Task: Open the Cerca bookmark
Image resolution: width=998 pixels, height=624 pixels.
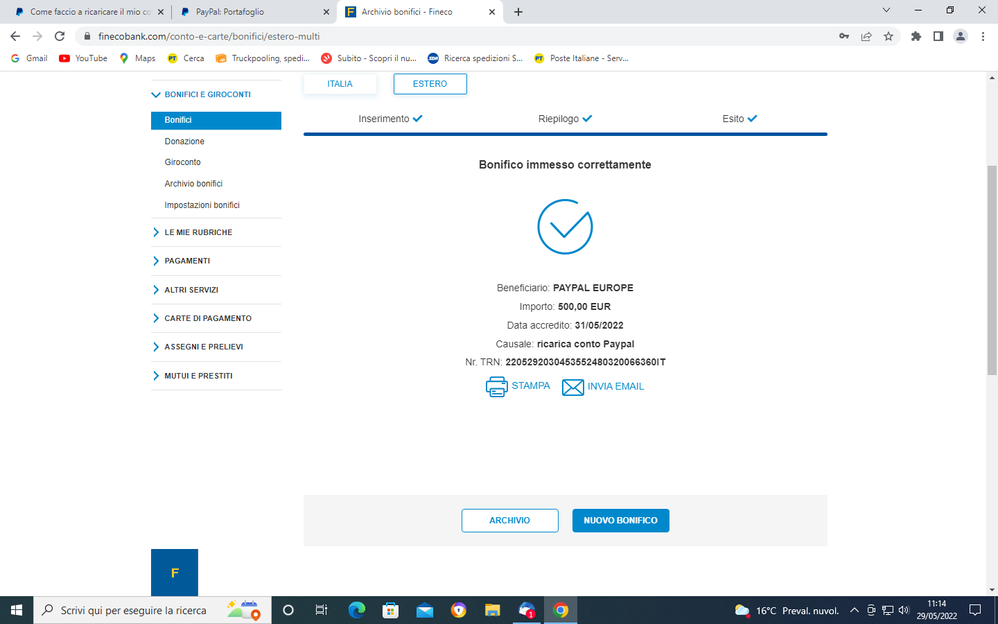Action: 186,58
